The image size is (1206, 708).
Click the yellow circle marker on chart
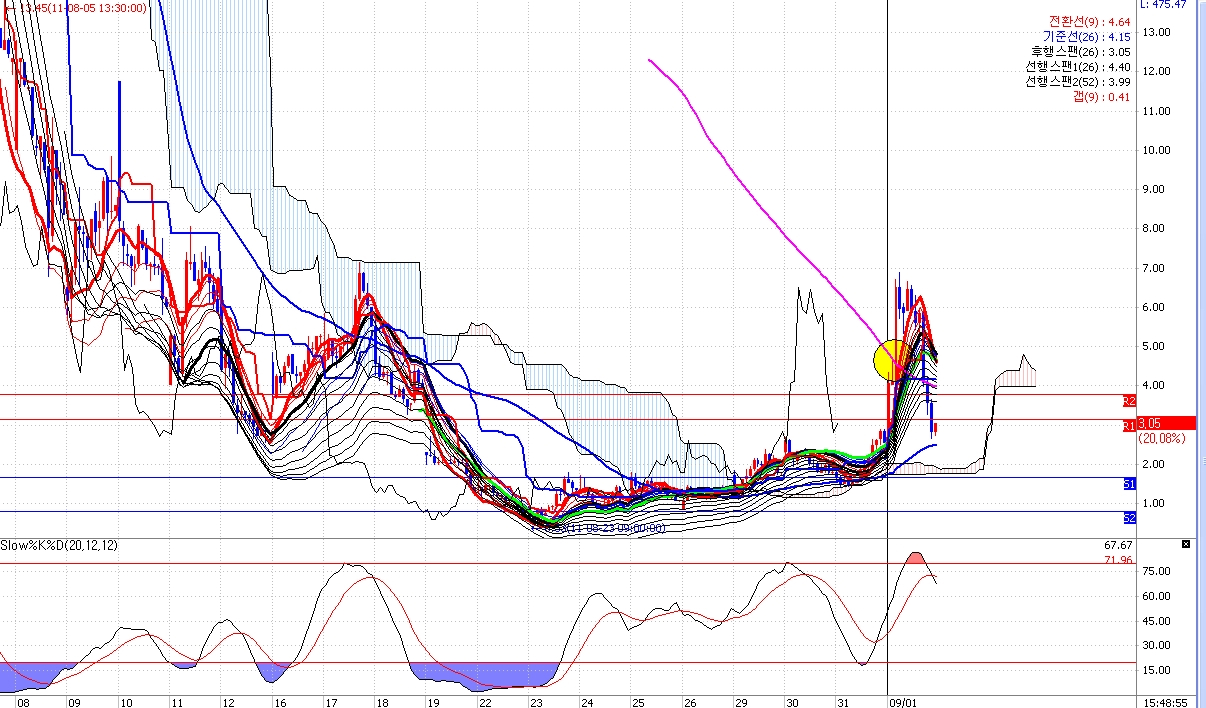(x=892, y=360)
